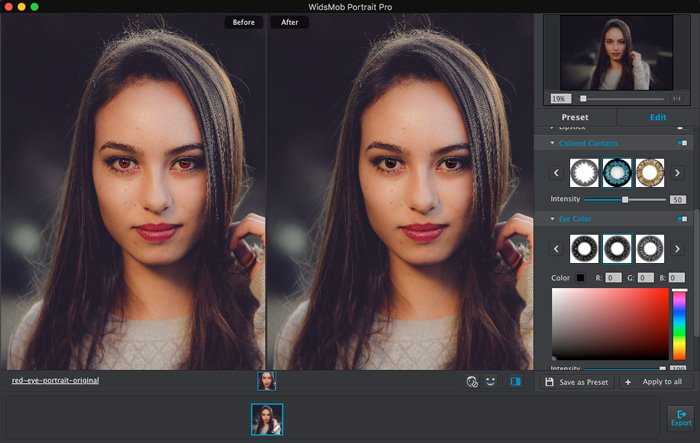Click the small portrait thumbnail above the filmstrip
This screenshot has width=700, height=443.
pyautogui.click(x=267, y=381)
